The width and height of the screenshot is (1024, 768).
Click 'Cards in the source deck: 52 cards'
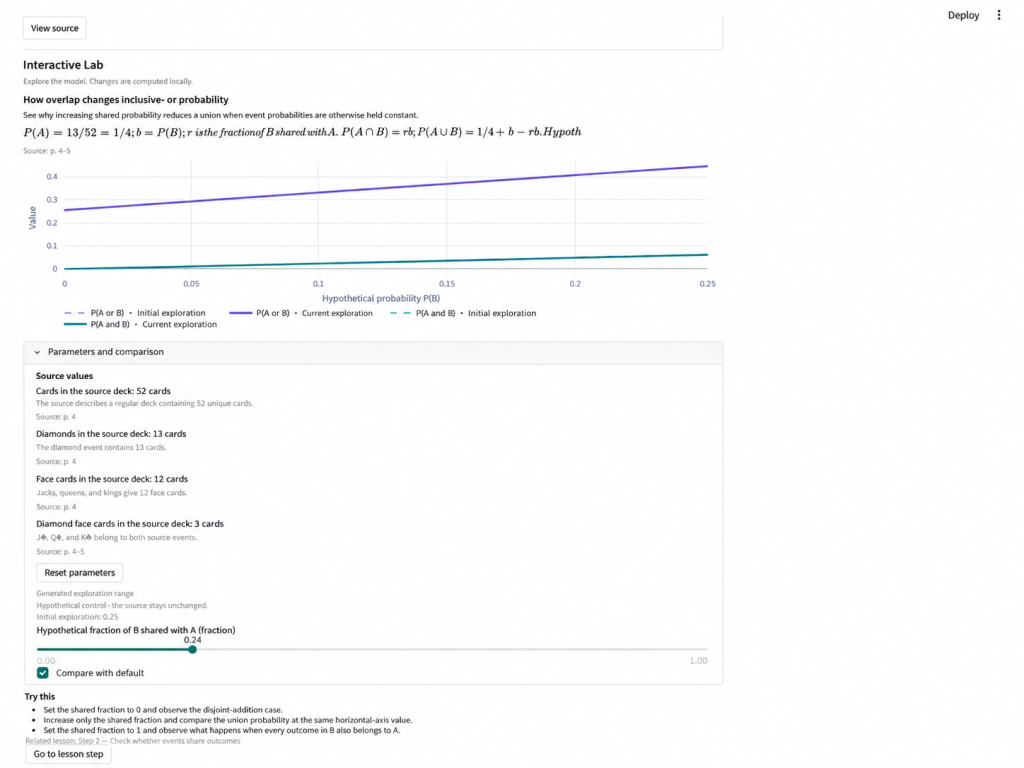[103, 391]
